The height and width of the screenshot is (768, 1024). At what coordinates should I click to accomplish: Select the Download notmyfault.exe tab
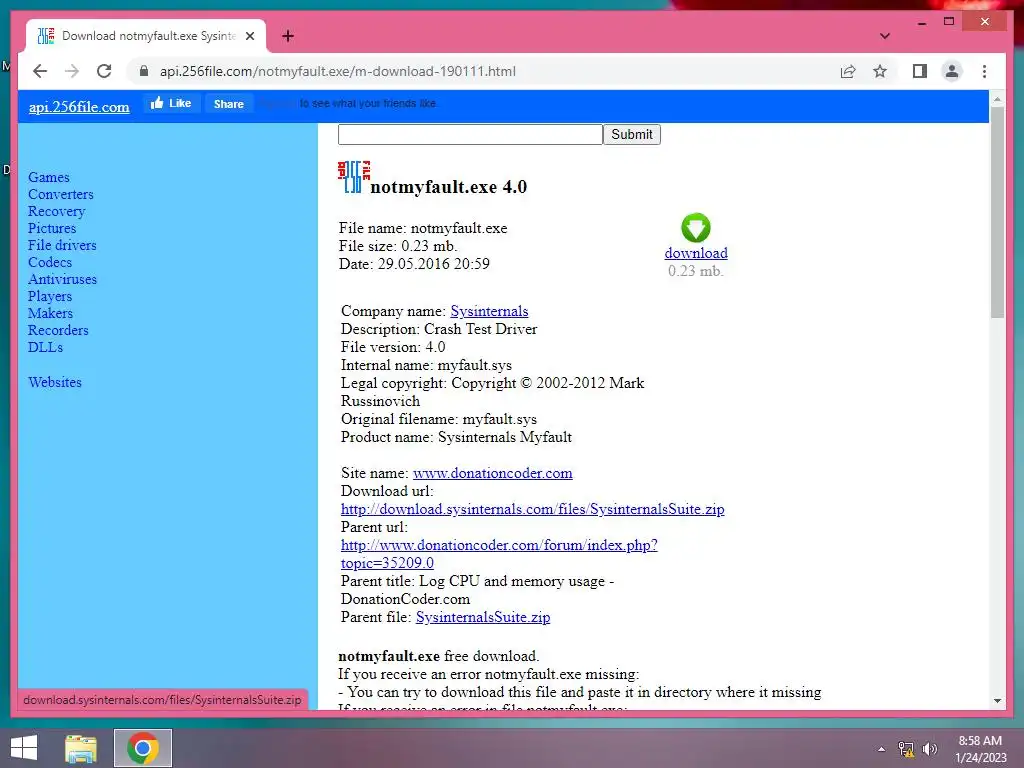tap(146, 36)
